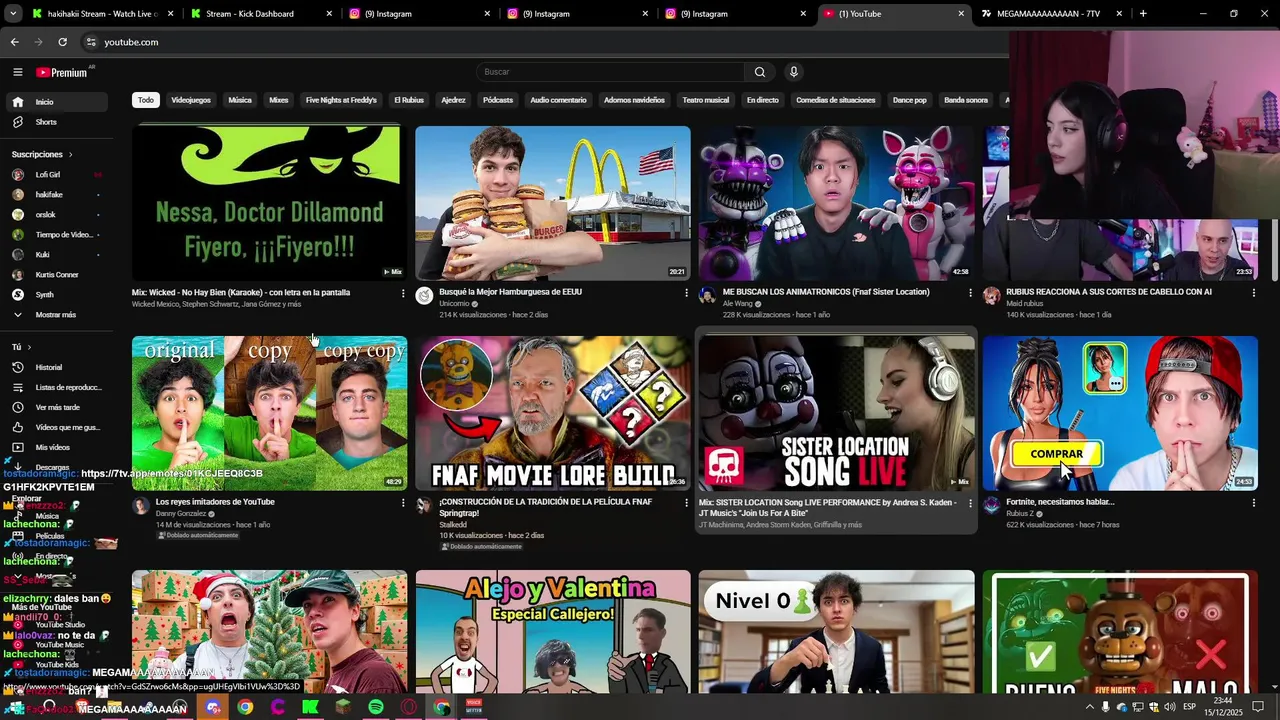Select the Pódcasts filter chip

498,100
